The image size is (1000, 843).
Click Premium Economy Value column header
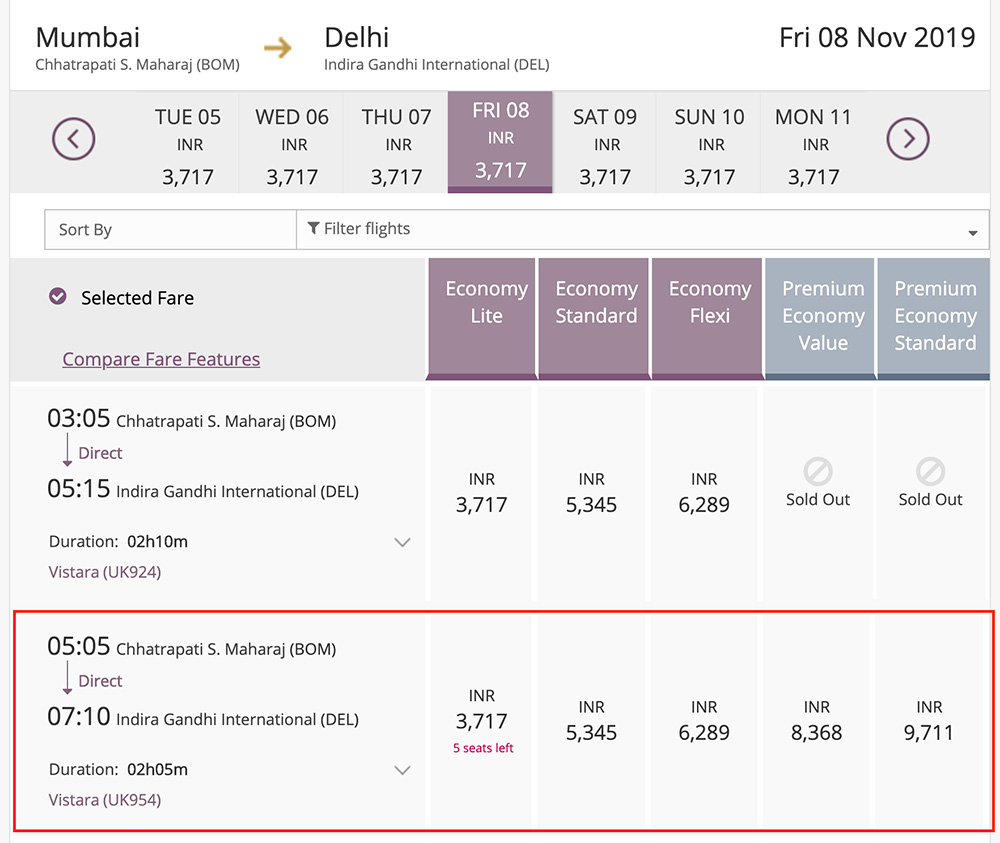click(x=820, y=319)
